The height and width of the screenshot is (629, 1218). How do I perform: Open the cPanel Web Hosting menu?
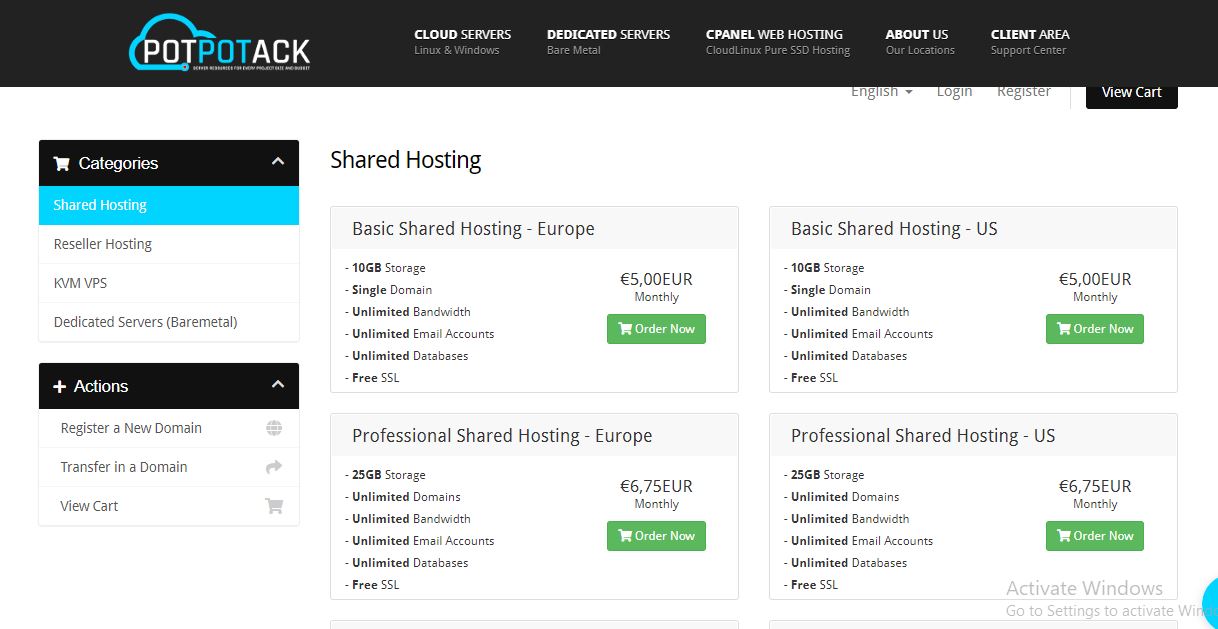point(777,41)
